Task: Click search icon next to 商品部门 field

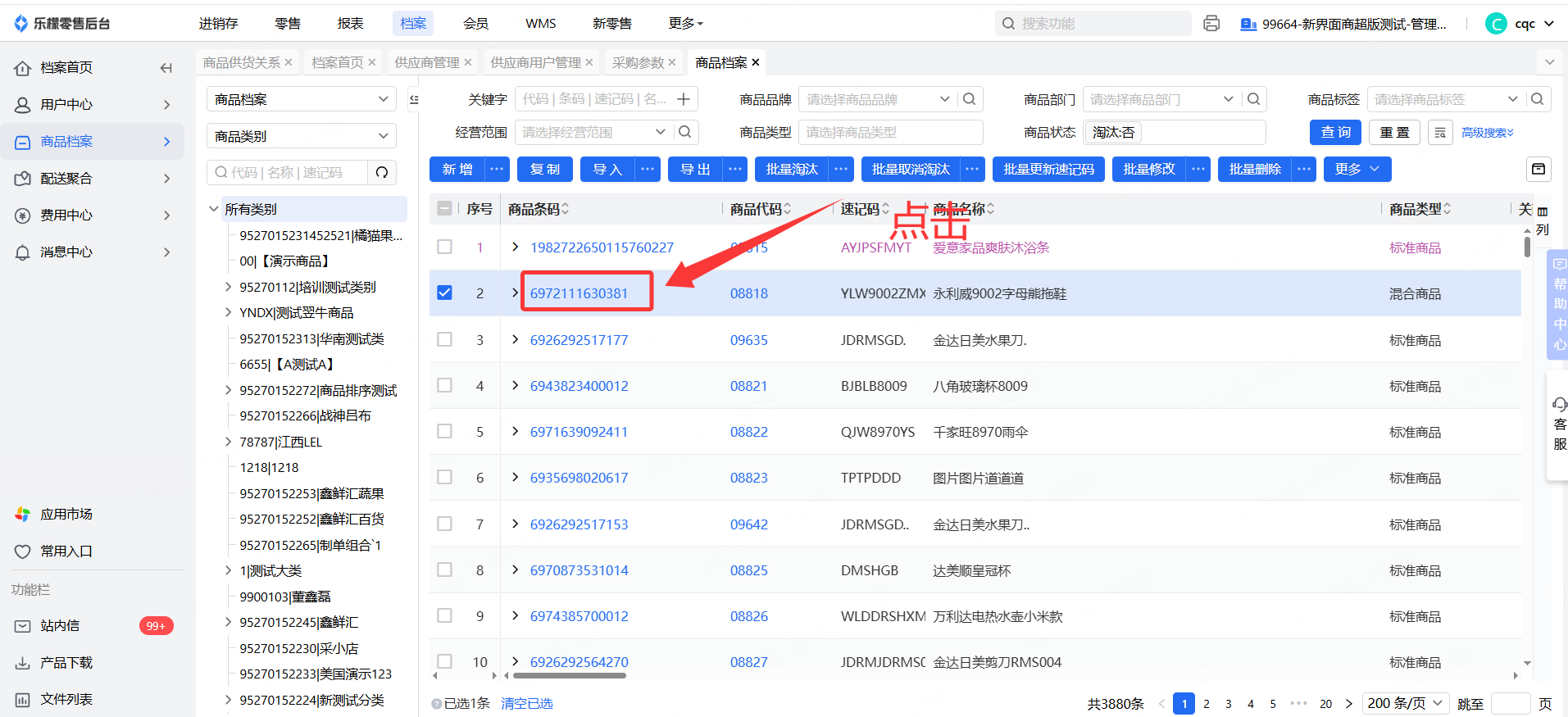Action: pyautogui.click(x=1253, y=99)
